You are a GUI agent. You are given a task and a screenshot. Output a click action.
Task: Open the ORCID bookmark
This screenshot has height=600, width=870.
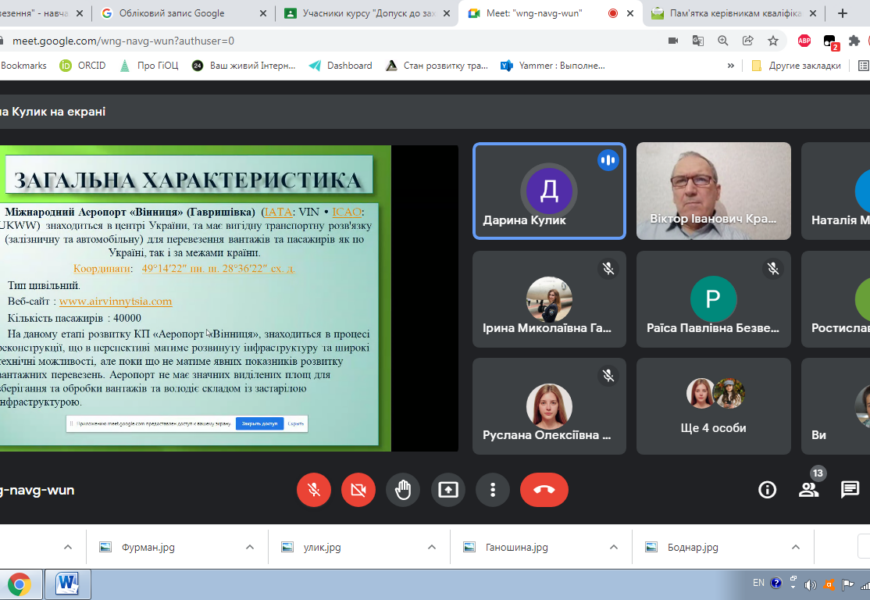tap(82, 65)
